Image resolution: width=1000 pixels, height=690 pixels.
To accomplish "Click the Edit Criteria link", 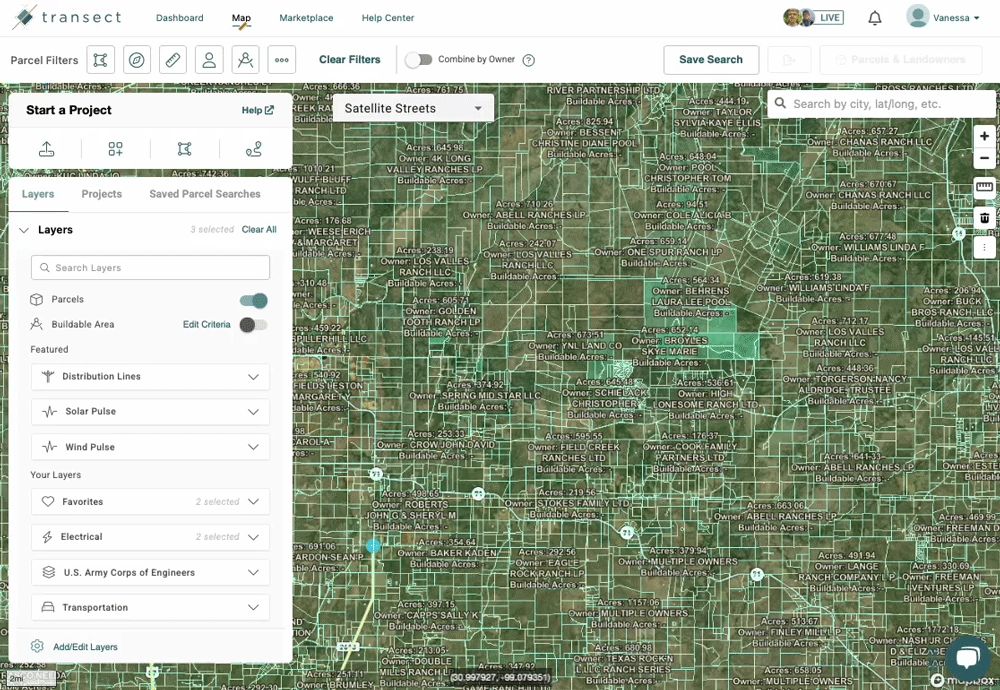I will [x=207, y=325].
